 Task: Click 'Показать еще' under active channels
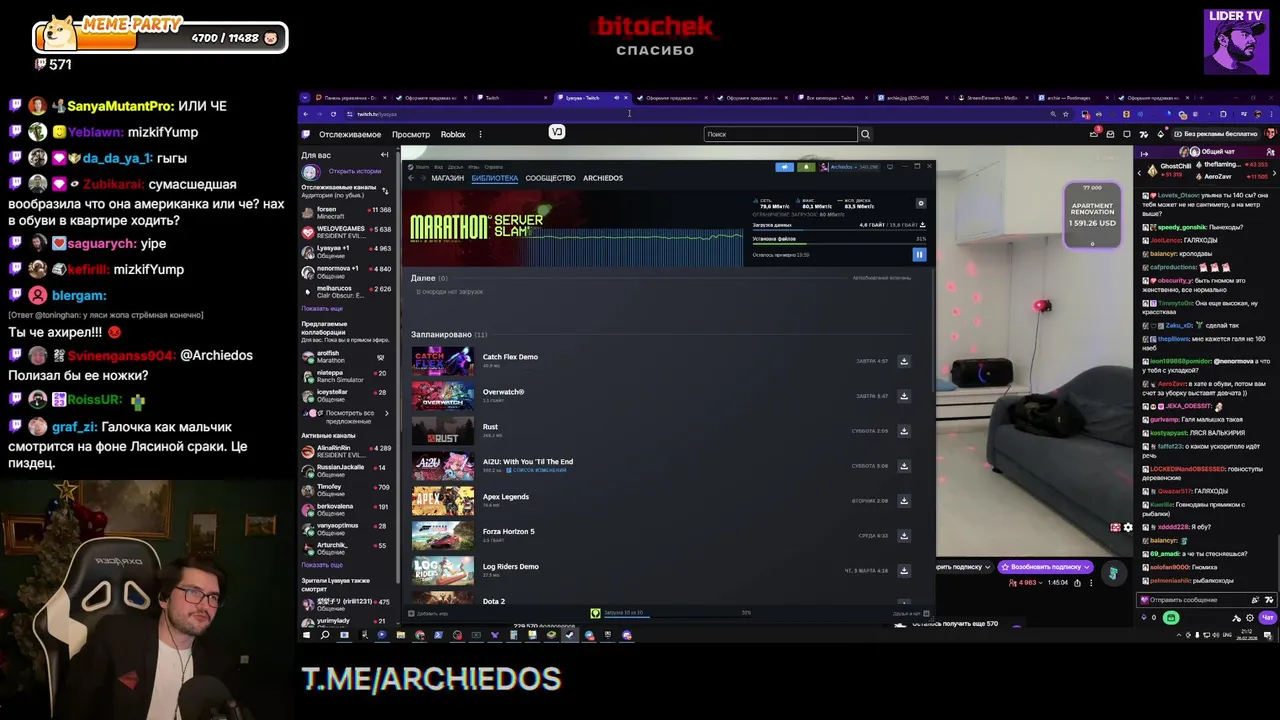point(322,565)
